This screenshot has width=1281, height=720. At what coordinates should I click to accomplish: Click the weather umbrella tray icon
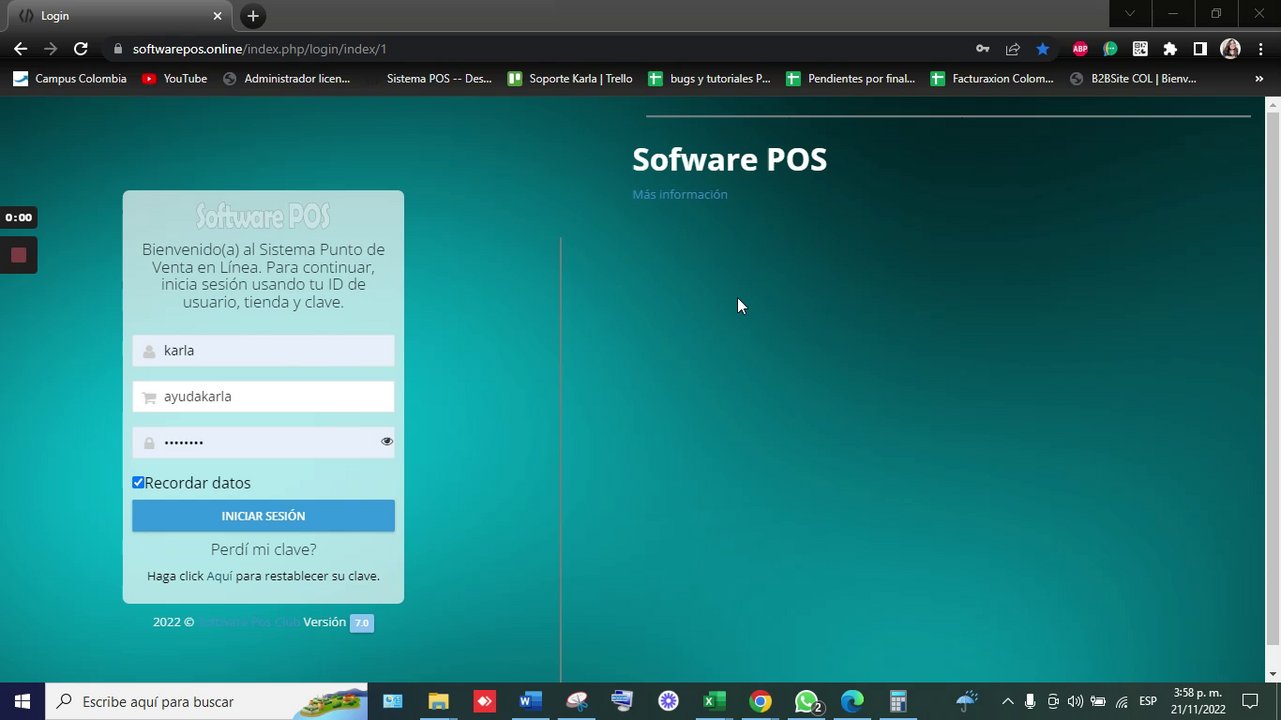[x=967, y=701]
